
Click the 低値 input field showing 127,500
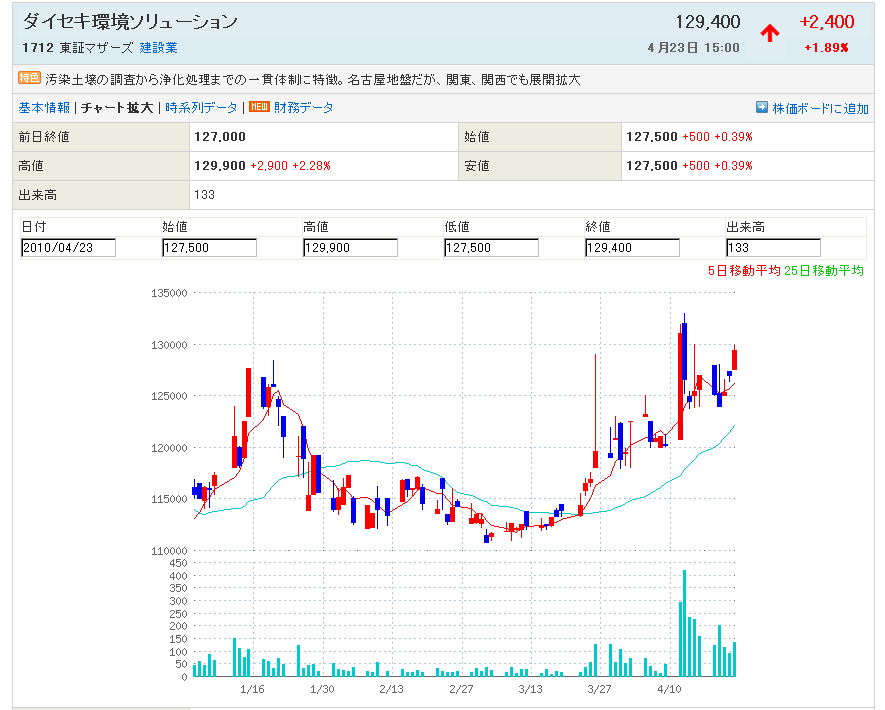pyautogui.click(x=492, y=248)
